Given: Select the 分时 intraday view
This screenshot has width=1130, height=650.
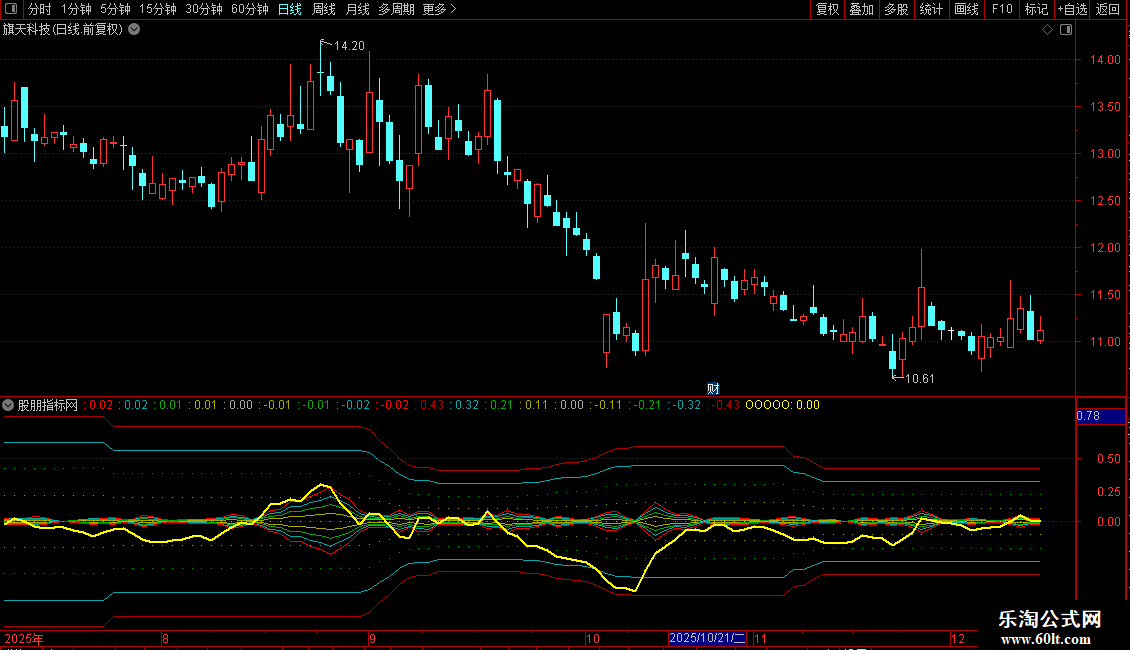Looking at the screenshot, I should (x=39, y=10).
